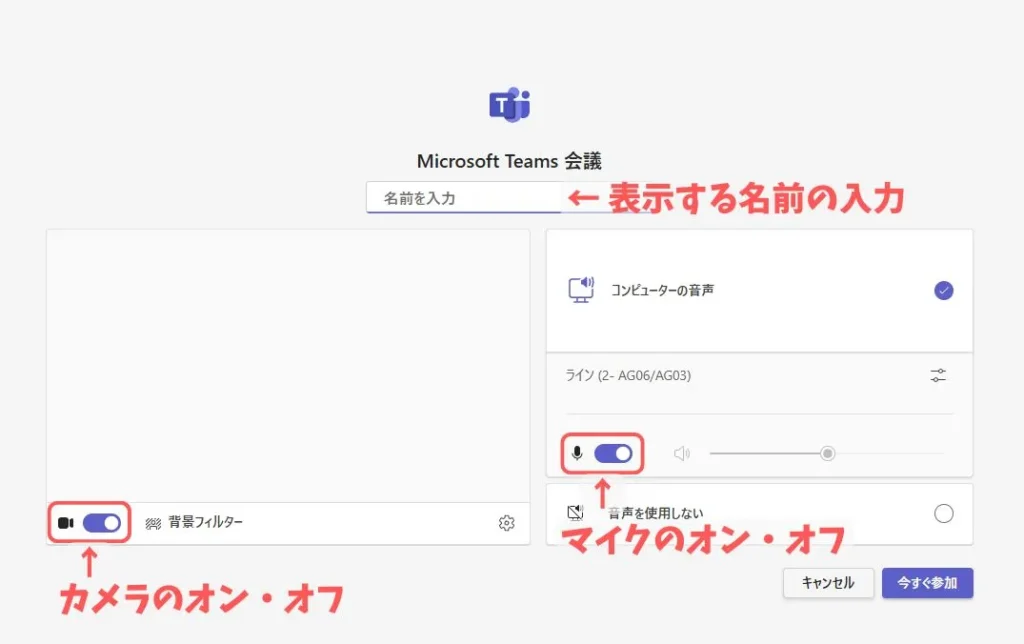Click the Microsoft Teams 会議 heading
This screenshot has width=1024, height=644.
[x=509, y=161]
